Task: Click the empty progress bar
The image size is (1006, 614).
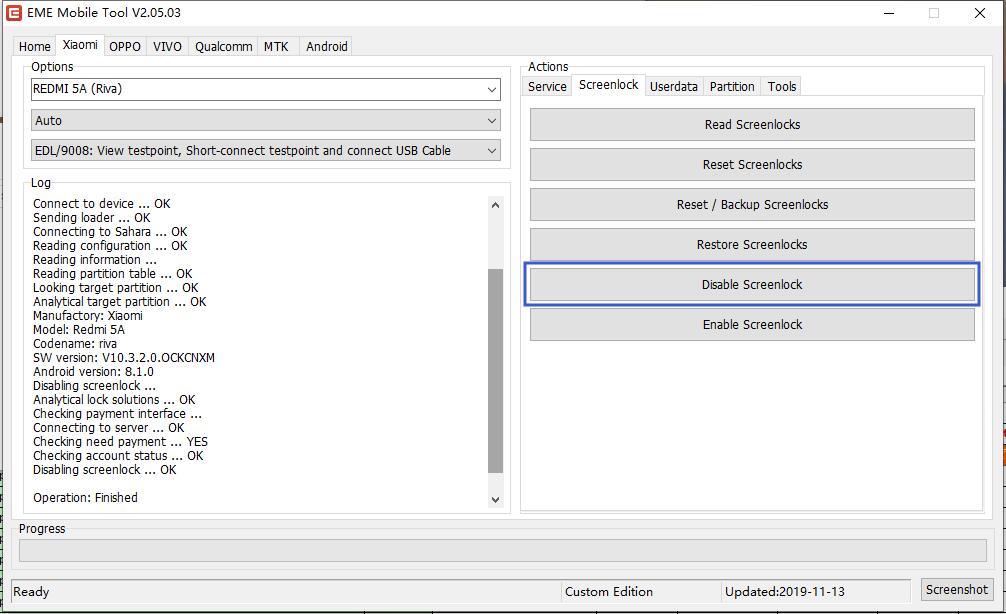Action: pos(502,550)
